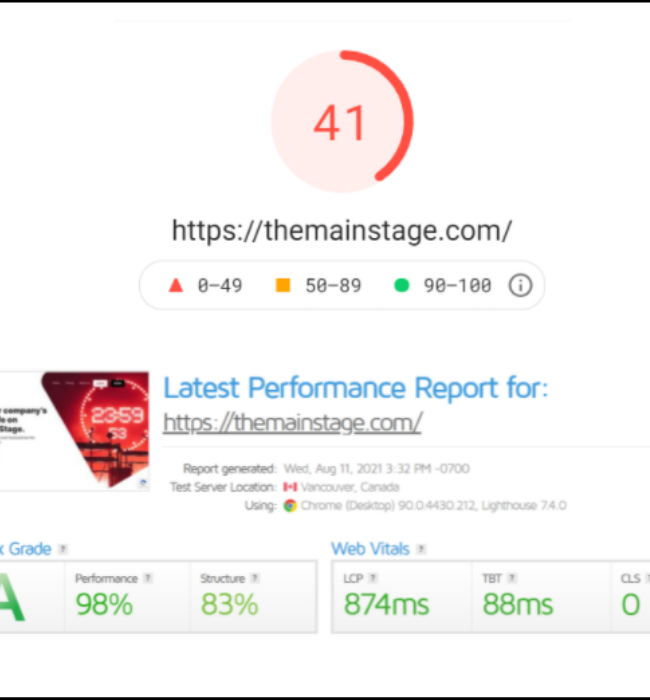Click the info icon beside the score legend
This screenshot has width=650, height=700.
tap(520, 285)
